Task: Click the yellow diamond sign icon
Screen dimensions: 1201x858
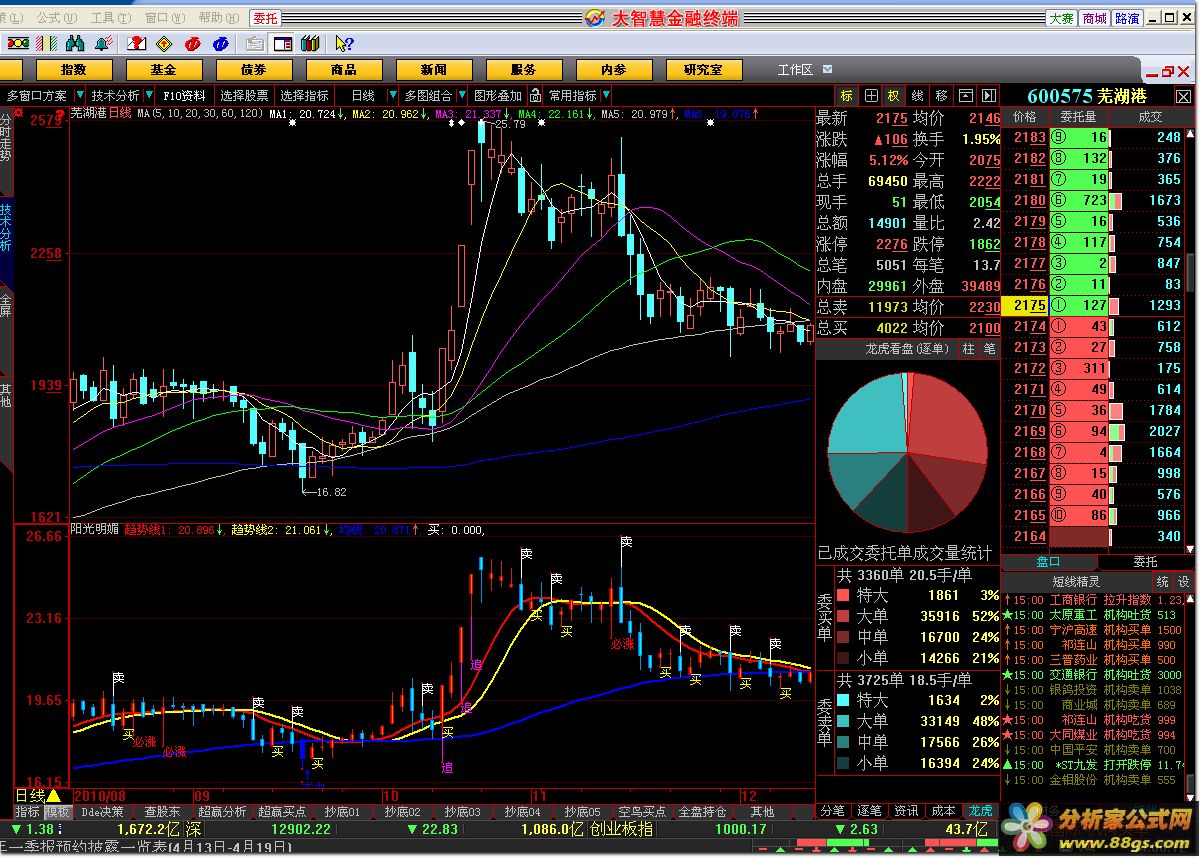Action: coord(164,43)
